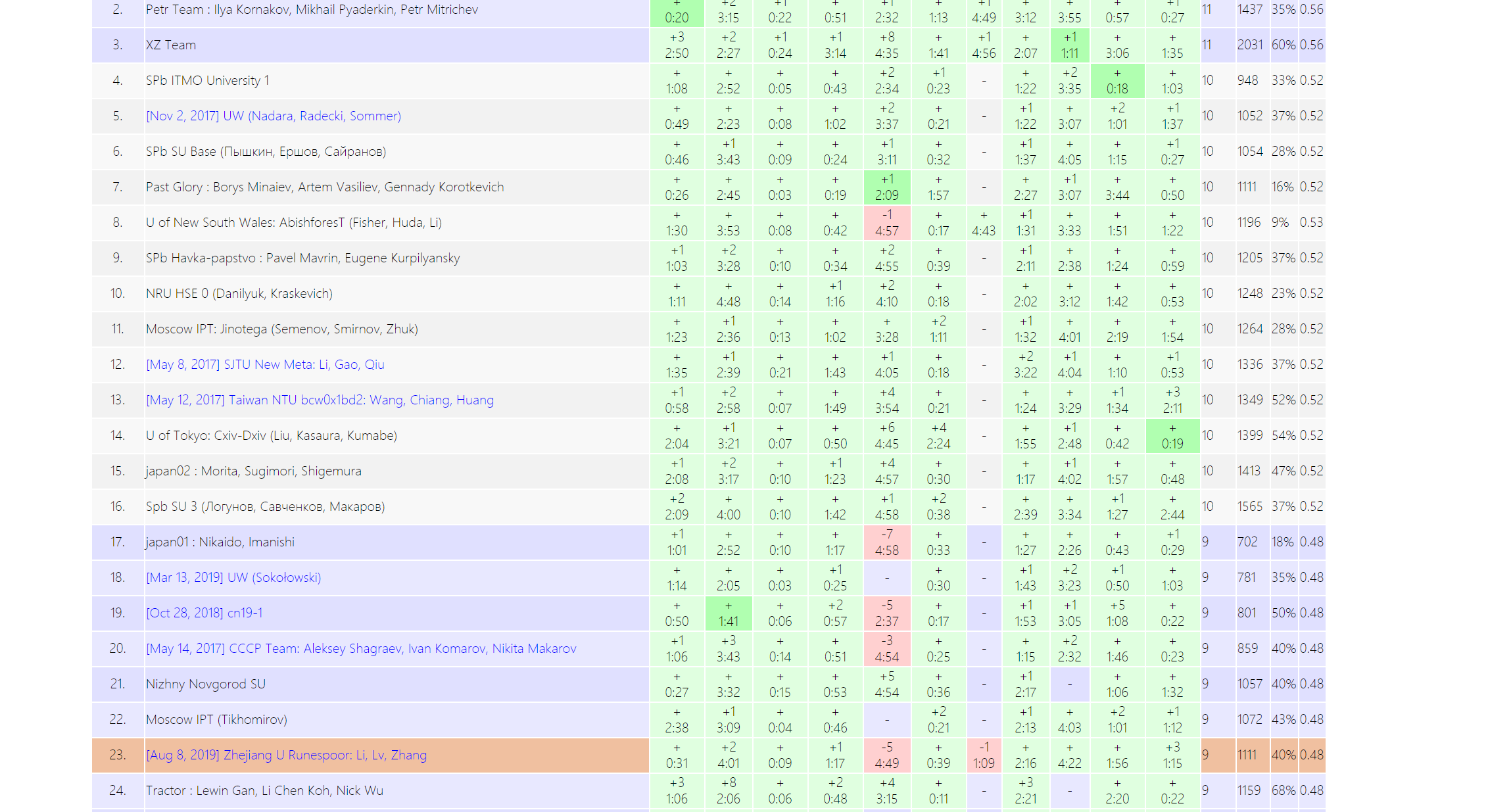1488x812 pixels.
Task: Click highlighted green 0:18 cell for ITMO
Action: point(1116,81)
